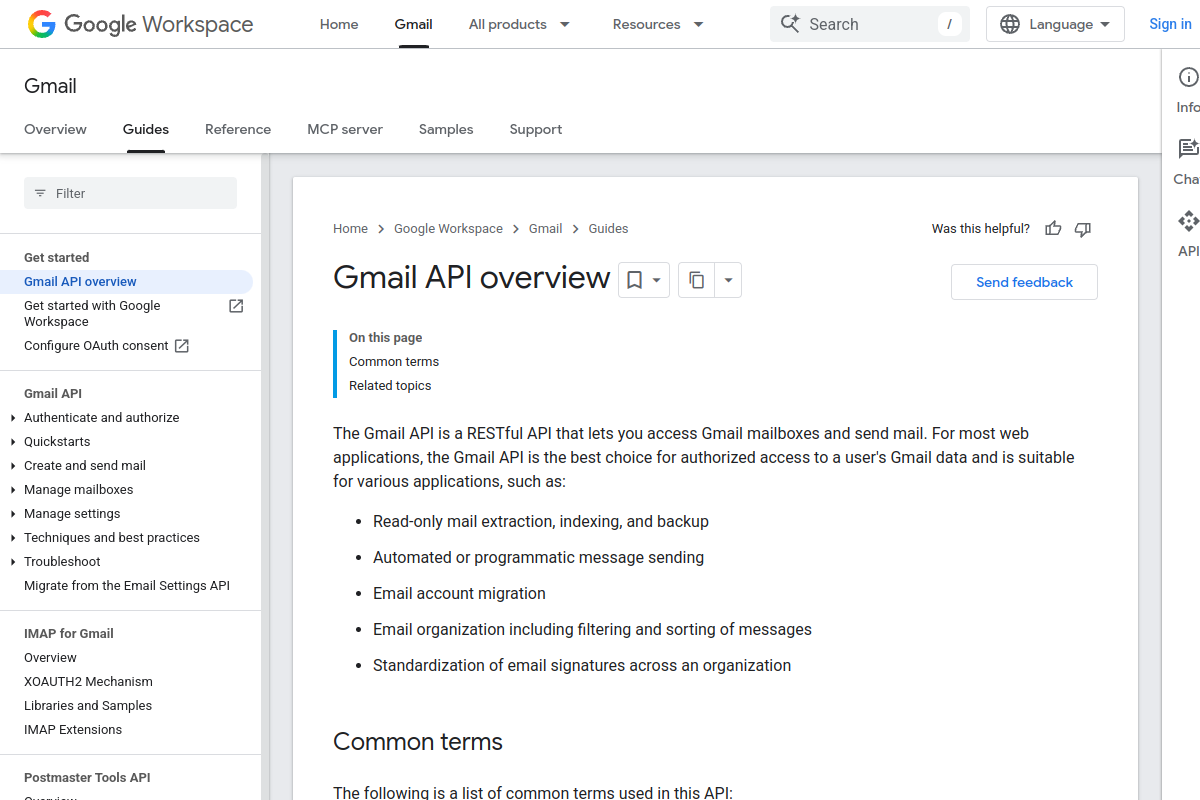Open the Info panel icon on the right

(1188, 77)
